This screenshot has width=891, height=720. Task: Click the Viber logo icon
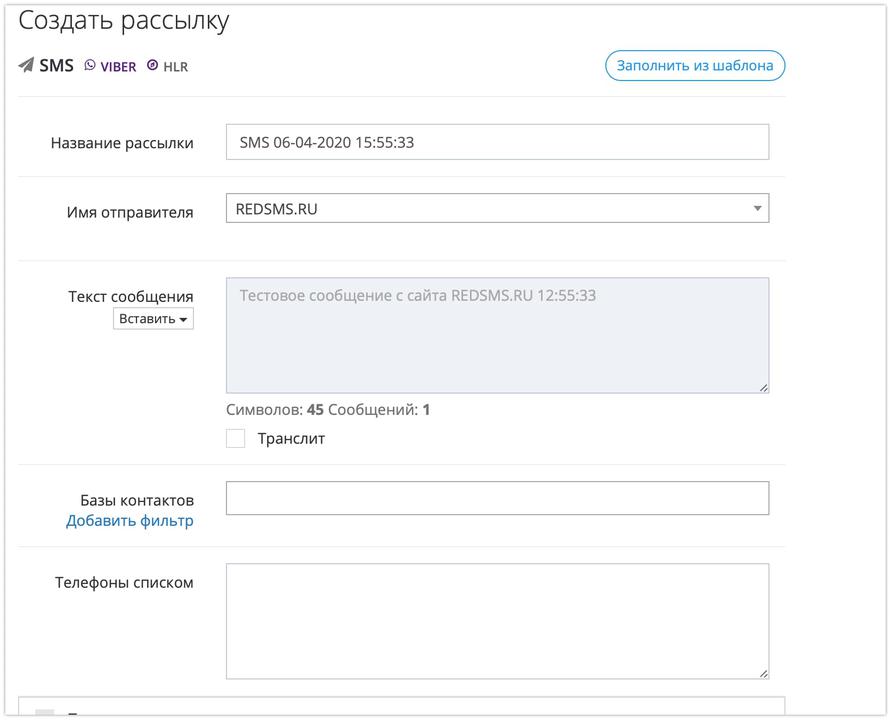(x=90, y=65)
